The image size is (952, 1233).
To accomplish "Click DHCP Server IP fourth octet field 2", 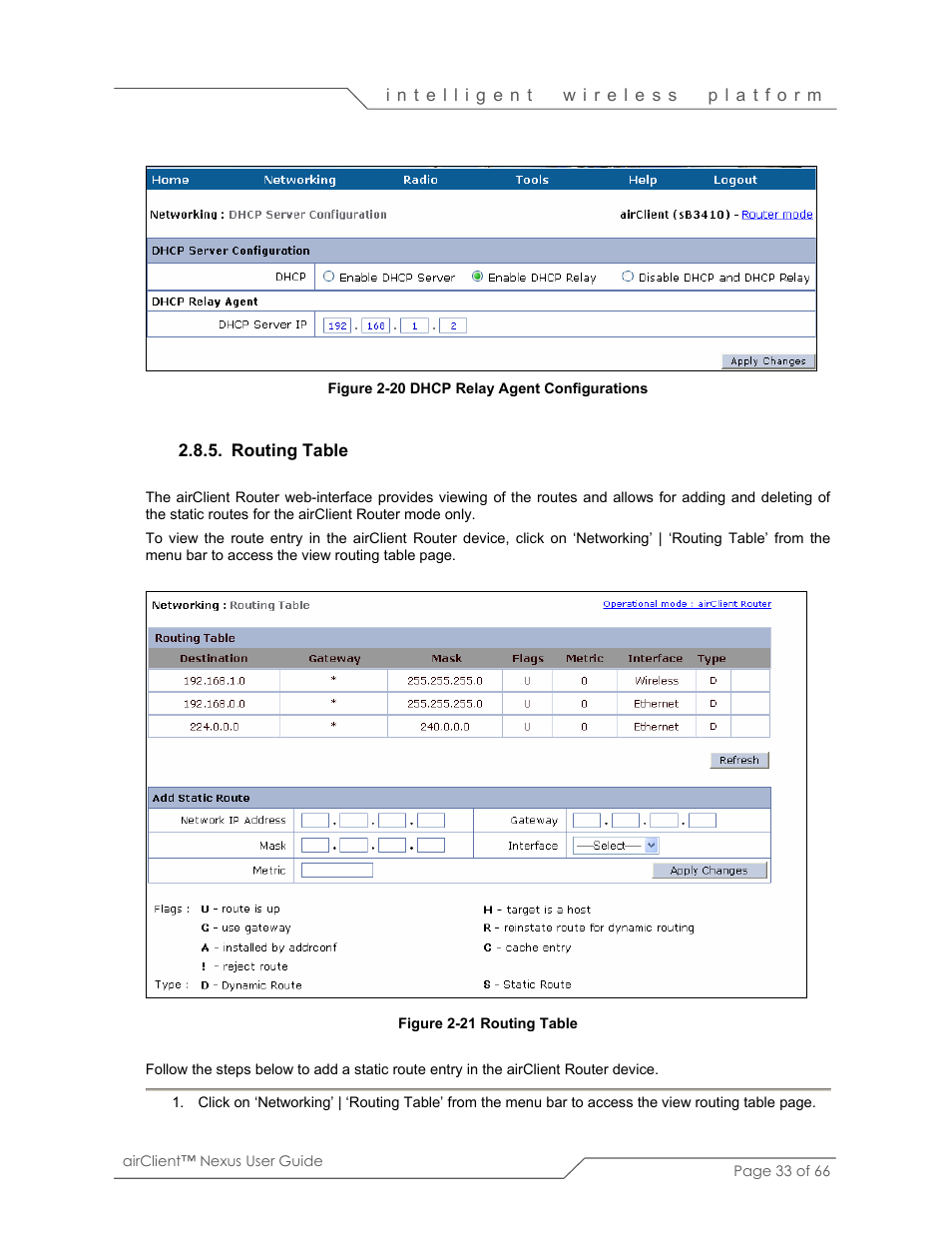I will click(453, 325).
